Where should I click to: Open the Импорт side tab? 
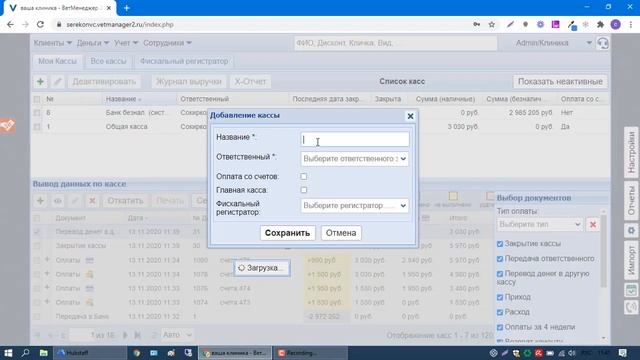631,260
